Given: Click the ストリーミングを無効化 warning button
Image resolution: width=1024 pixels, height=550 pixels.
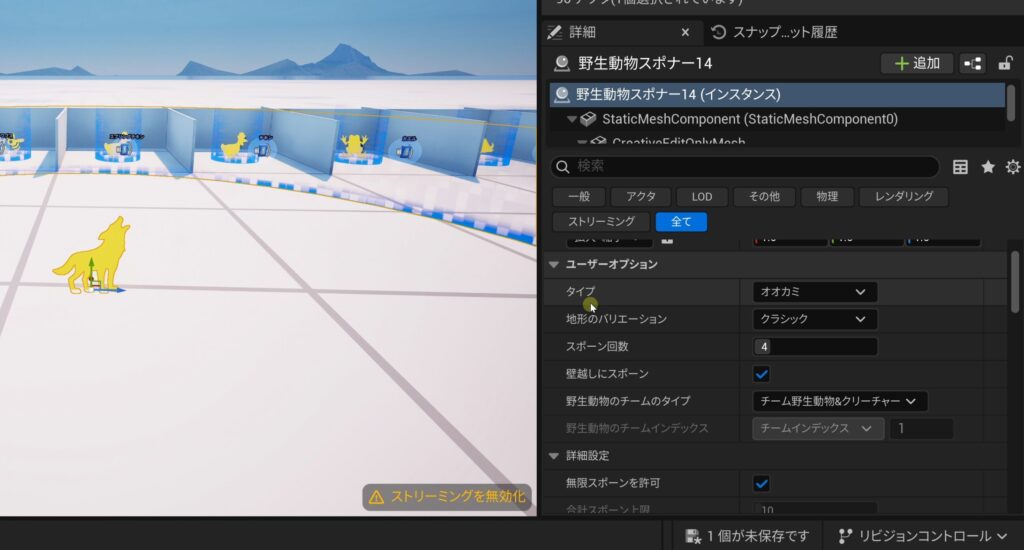Looking at the screenshot, I should (446, 497).
